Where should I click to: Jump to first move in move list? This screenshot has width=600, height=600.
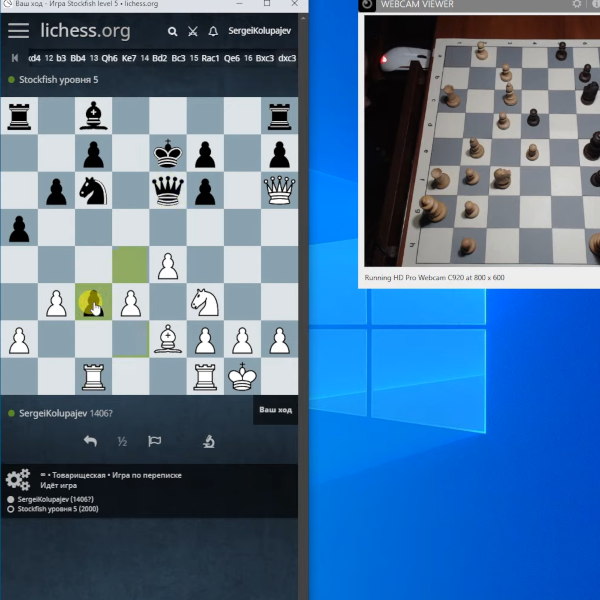pyautogui.click(x=14, y=58)
